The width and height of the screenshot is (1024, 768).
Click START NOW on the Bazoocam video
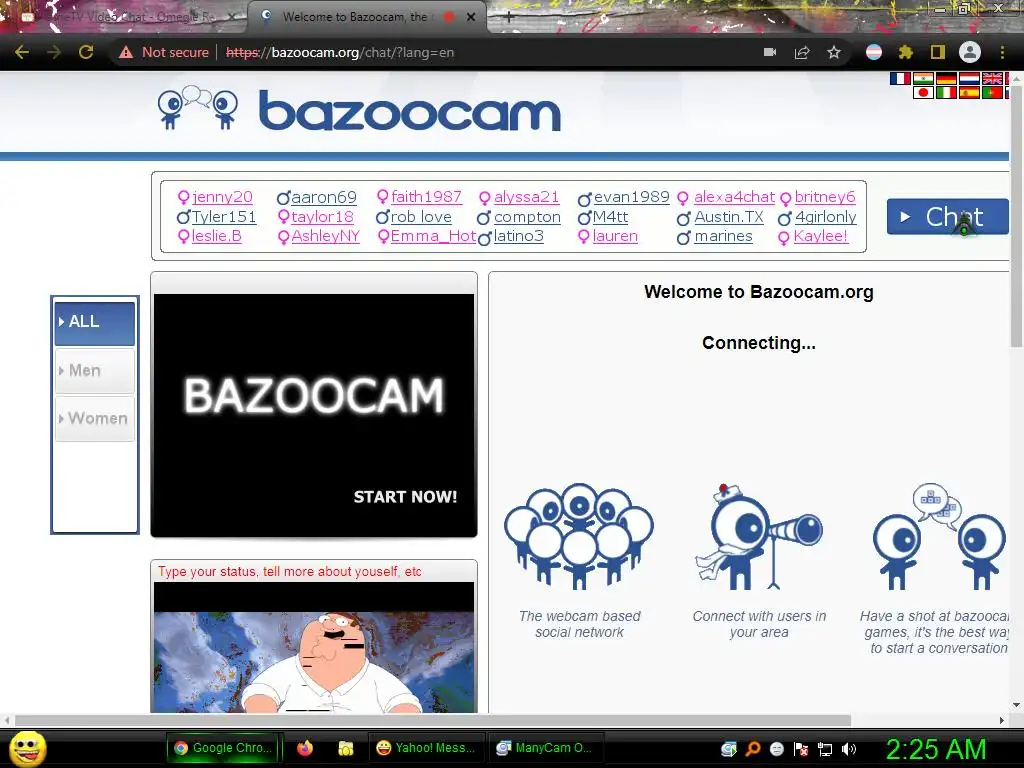click(405, 497)
